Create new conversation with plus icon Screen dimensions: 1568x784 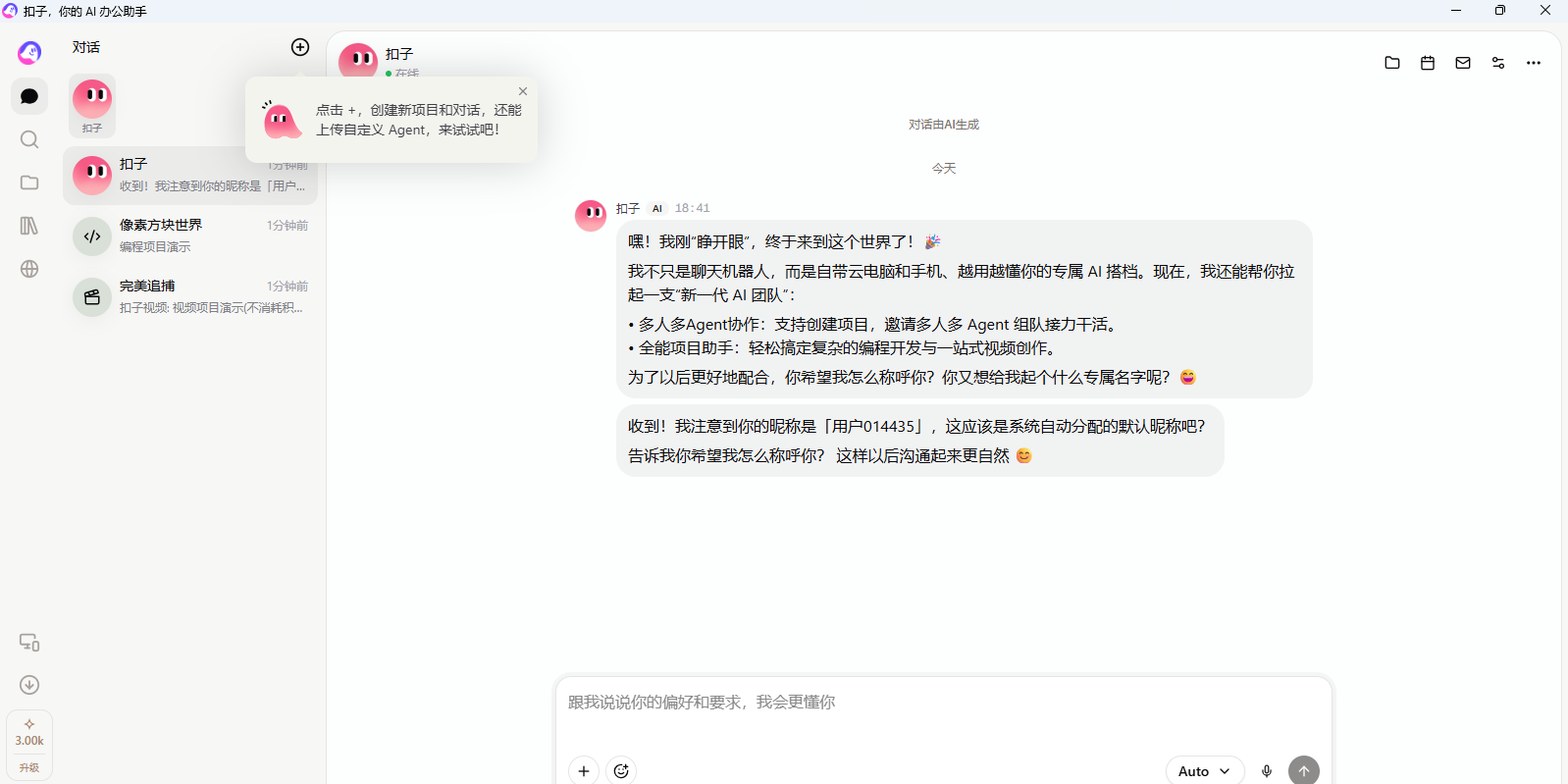(300, 47)
